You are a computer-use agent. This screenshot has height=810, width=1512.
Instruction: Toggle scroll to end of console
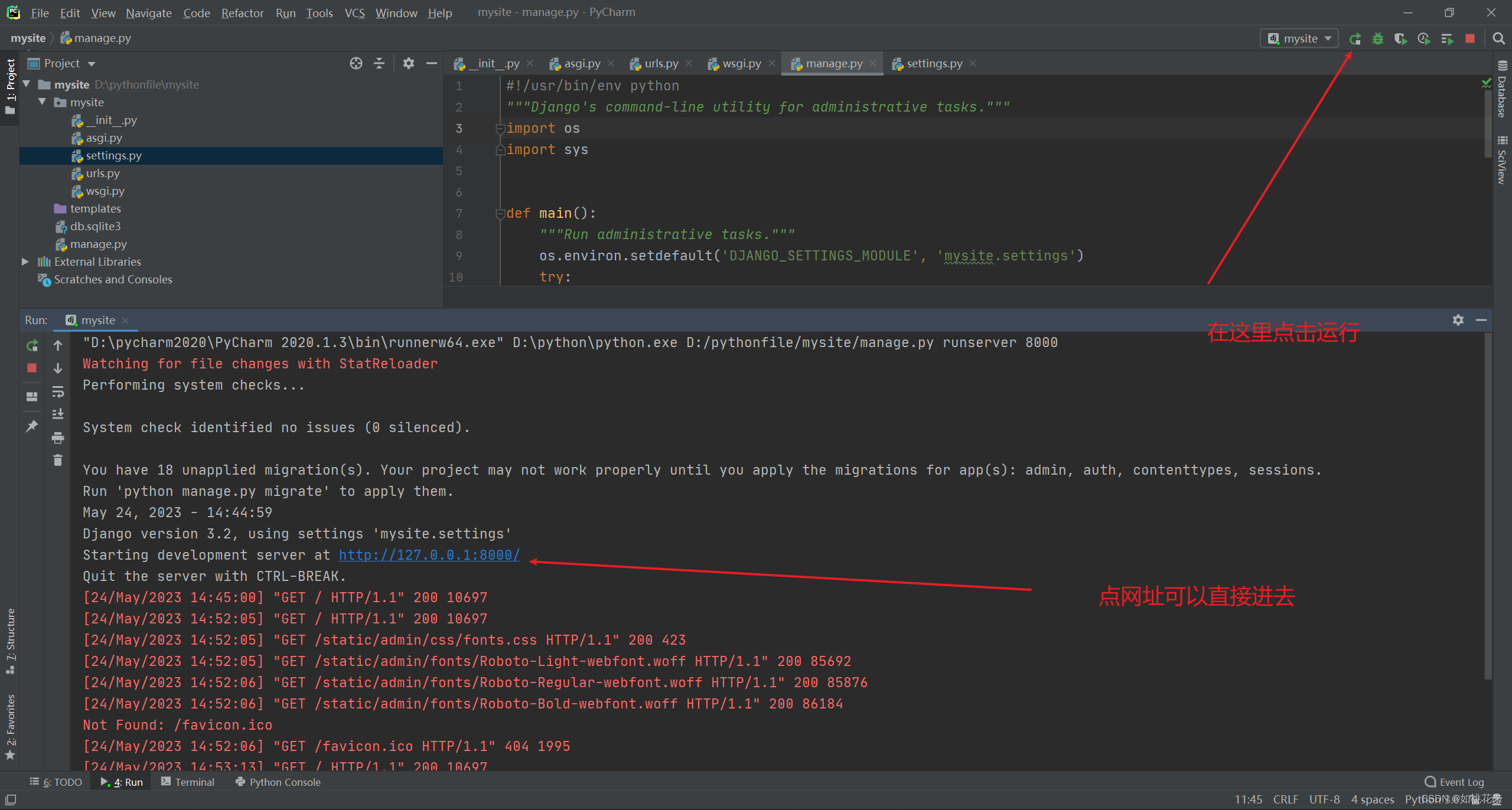click(x=58, y=414)
